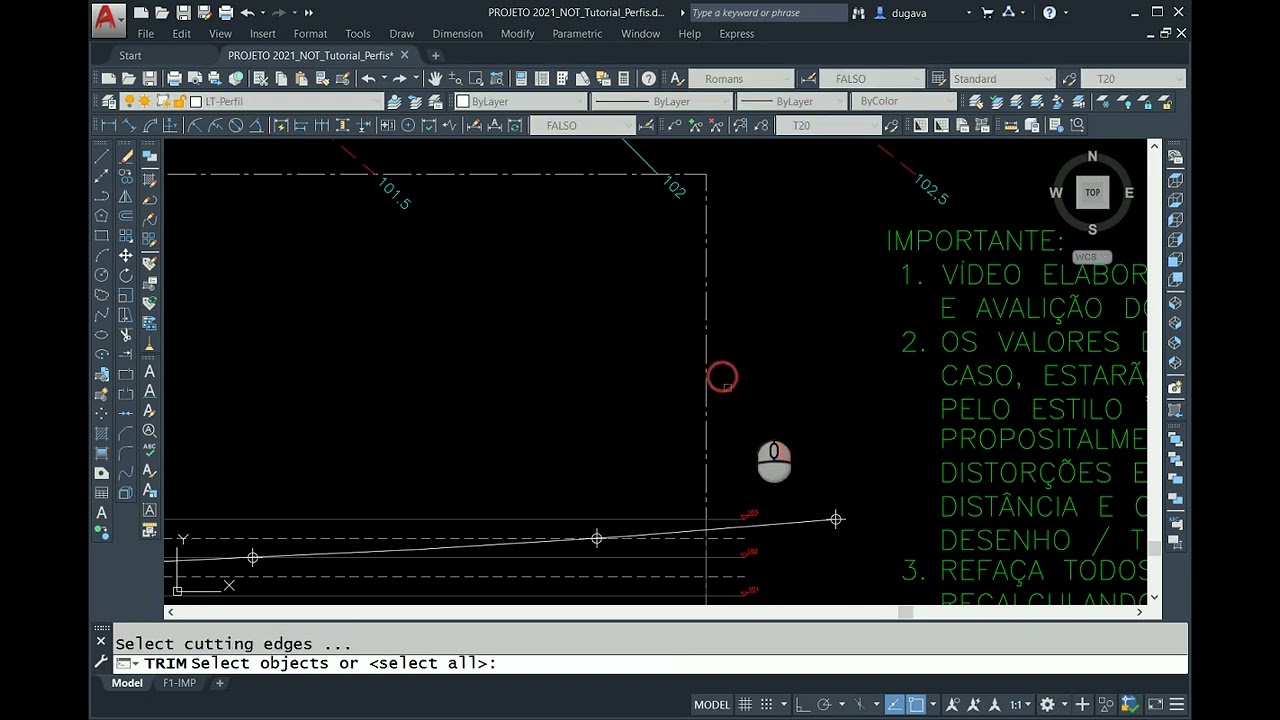Screen dimensions: 1280x720
Task: Select the Line tool in Draw toolbar
Action: tap(101, 156)
